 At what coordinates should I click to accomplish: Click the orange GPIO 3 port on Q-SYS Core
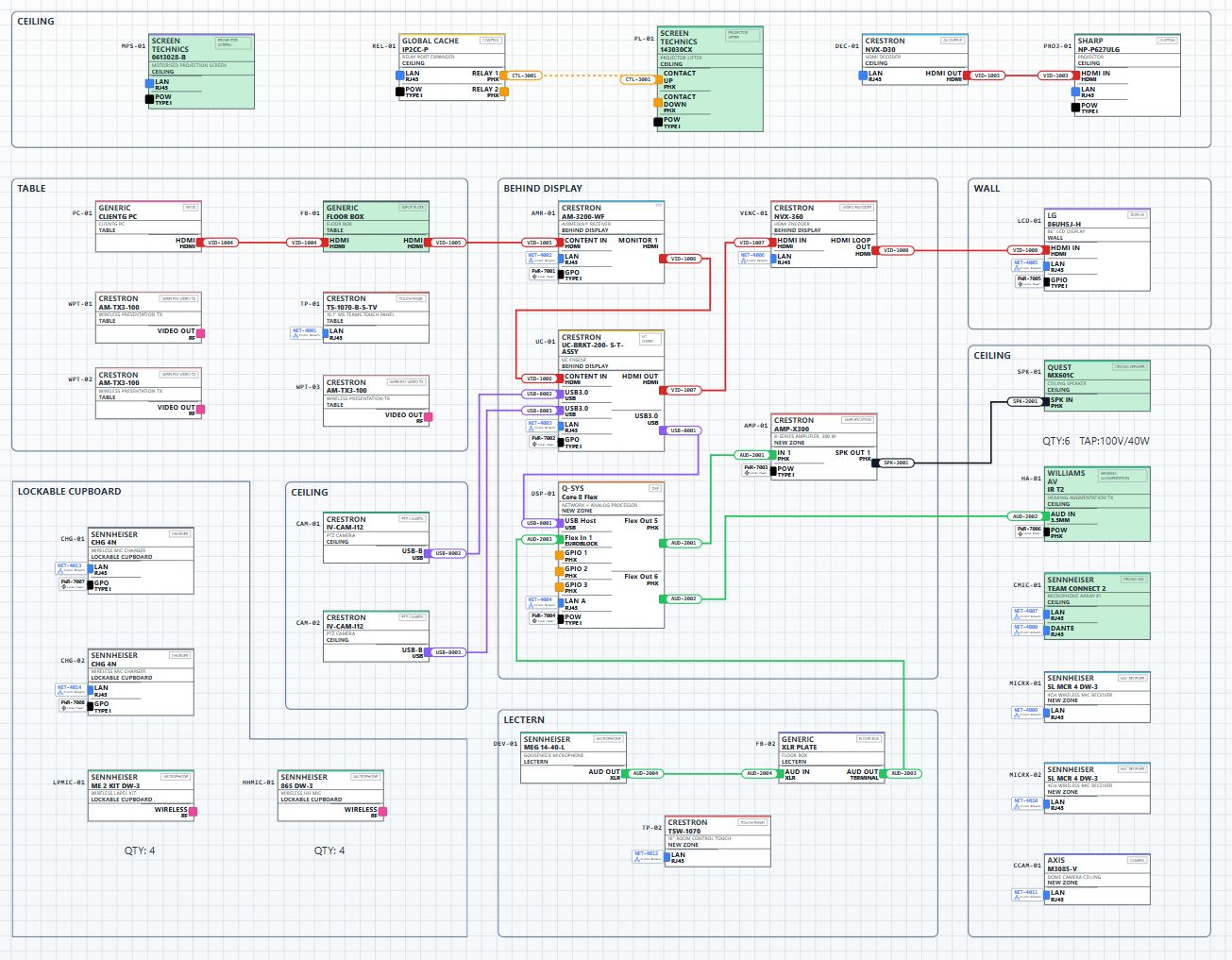point(559,587)
